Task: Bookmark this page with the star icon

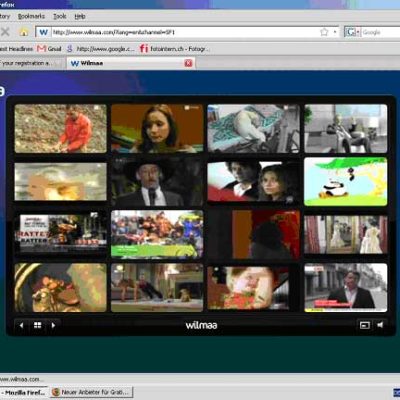Action: tap(324, 32)
